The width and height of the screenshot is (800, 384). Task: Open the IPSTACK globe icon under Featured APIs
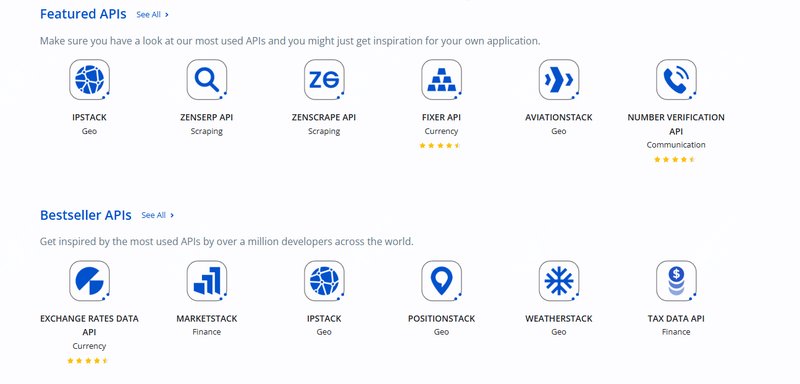(89, 80)
